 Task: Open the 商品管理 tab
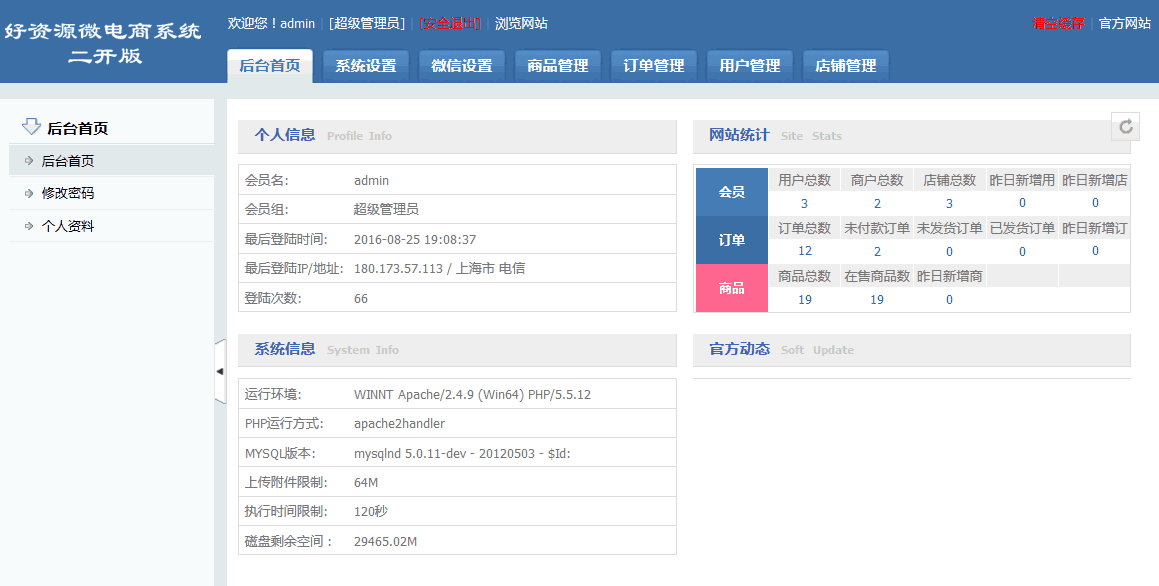(558, 66)
